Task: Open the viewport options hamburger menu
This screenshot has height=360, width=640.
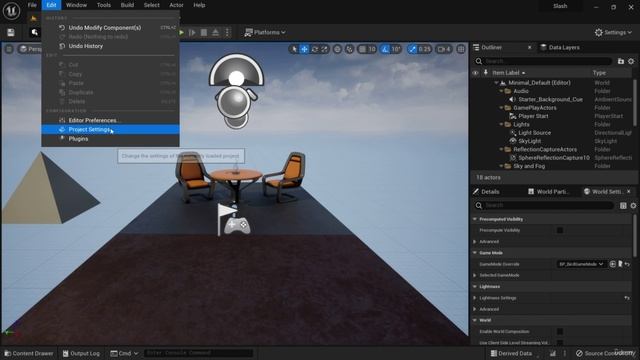Action: pos(9,49)
